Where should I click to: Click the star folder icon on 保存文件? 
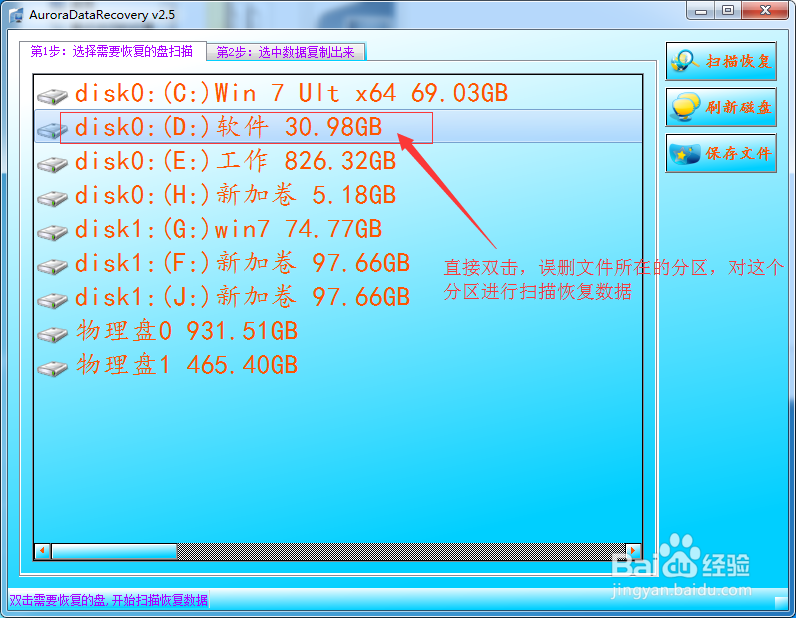(685, 154)
